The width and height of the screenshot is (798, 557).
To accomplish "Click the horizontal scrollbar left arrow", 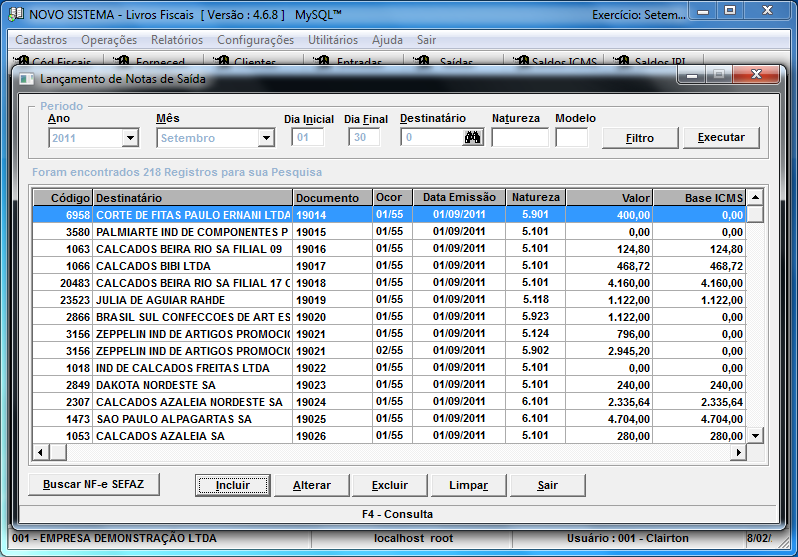I will (x=40, y=452).
